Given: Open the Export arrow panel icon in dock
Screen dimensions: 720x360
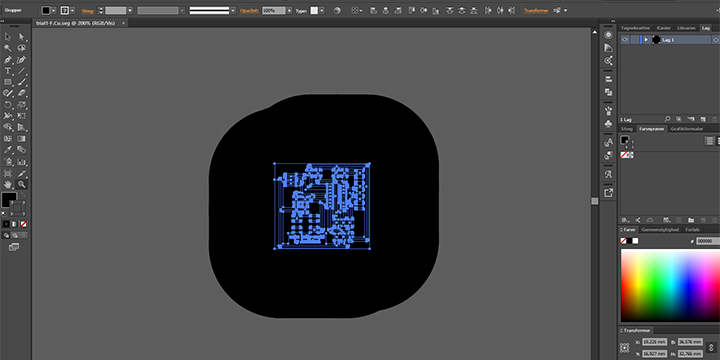Looking at the screenshot, I should (x=608, y=193).
